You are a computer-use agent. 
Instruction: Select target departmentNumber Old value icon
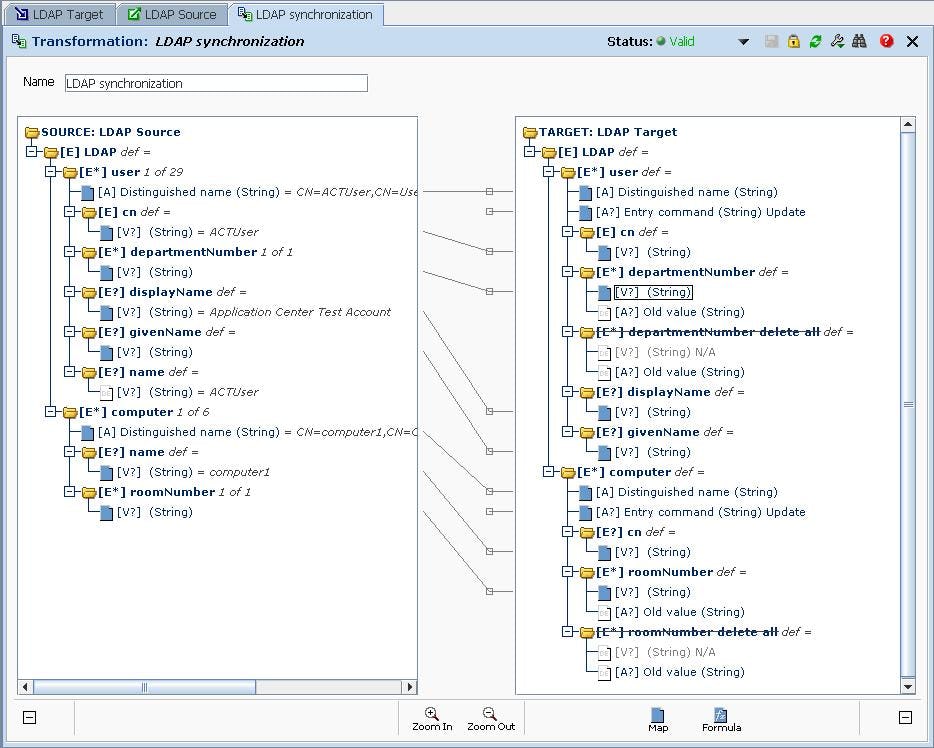605,312
